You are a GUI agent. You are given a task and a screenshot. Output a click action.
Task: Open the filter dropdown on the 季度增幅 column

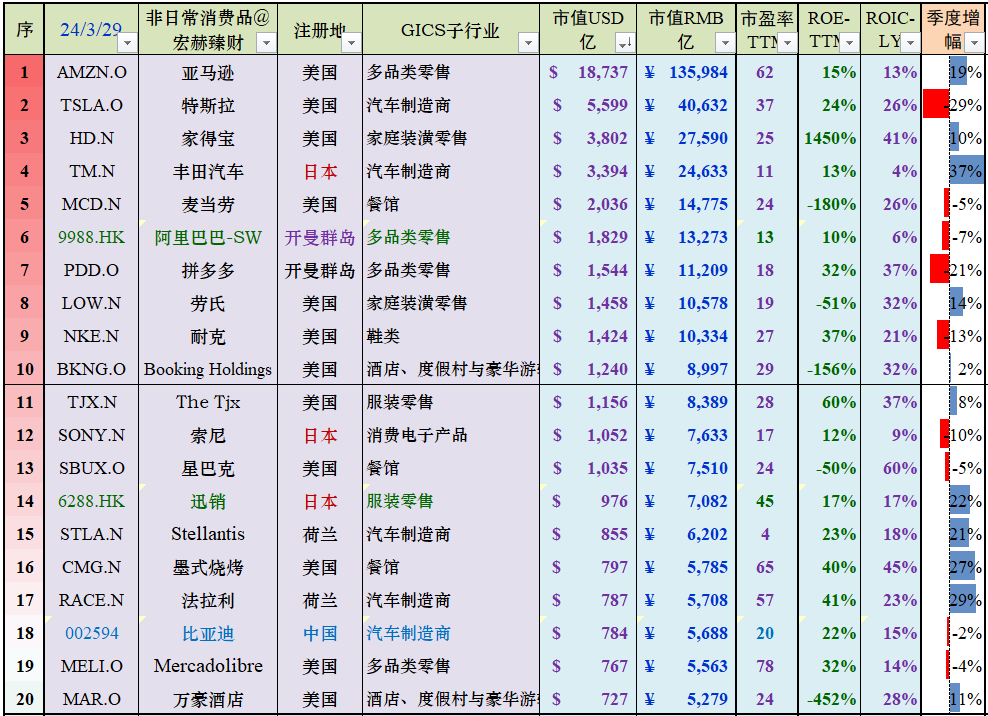pos(975,43)
